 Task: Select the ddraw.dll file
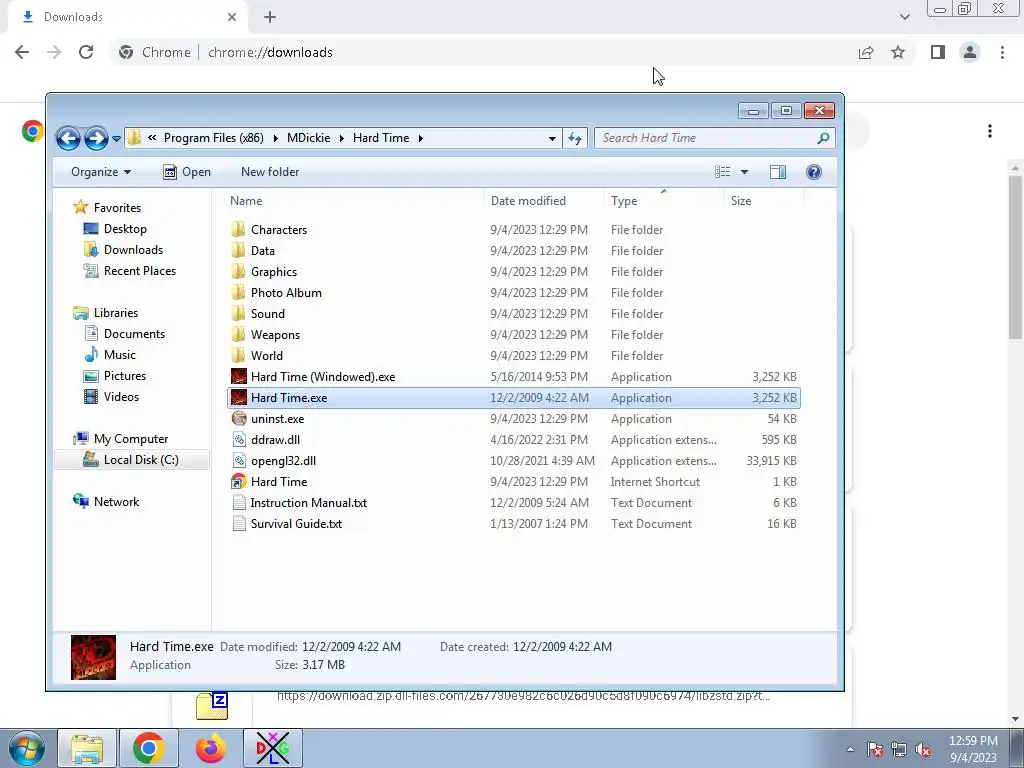click(513, 440)
